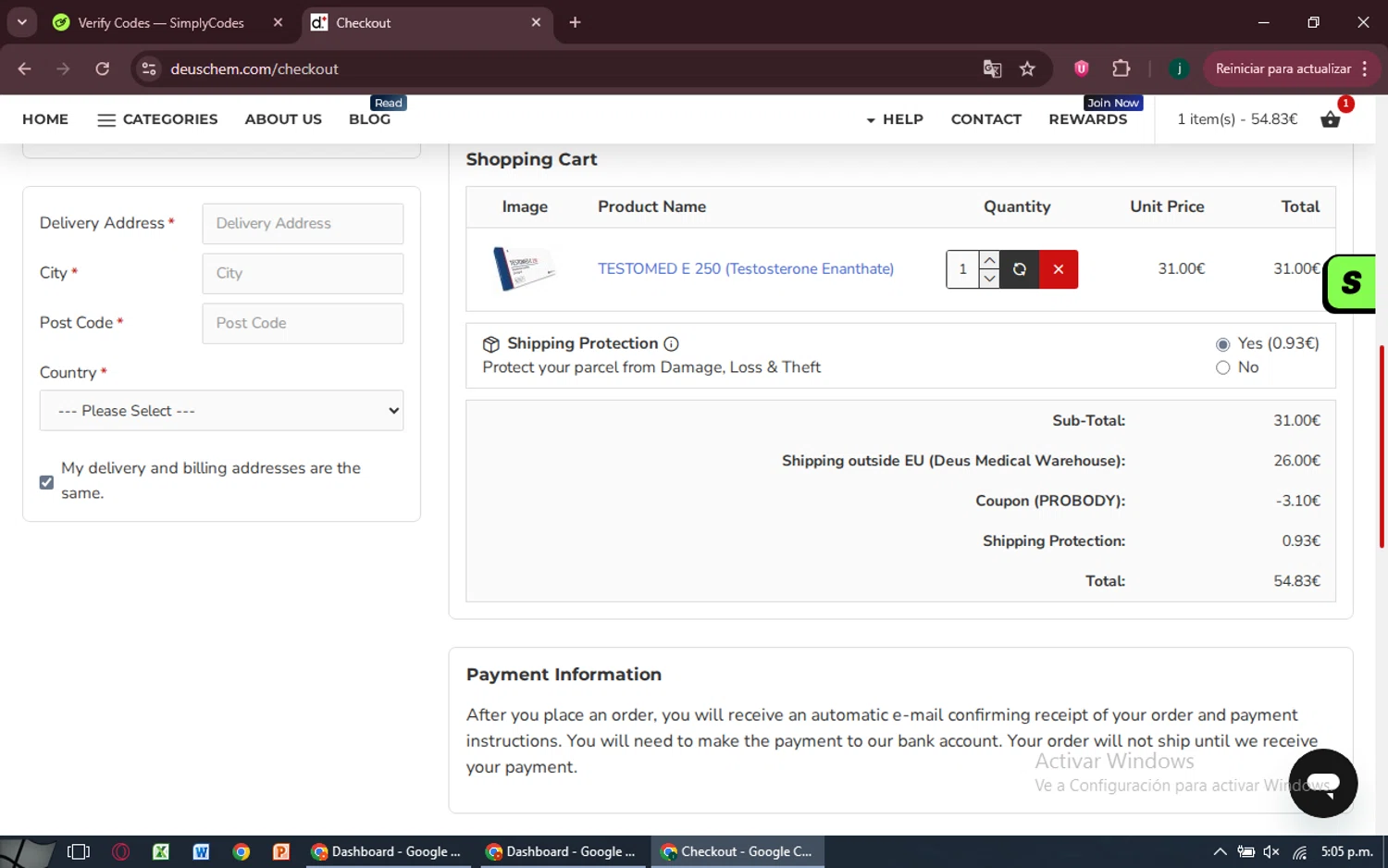
Task: Open the live chat bubble
Action: 1323,783
